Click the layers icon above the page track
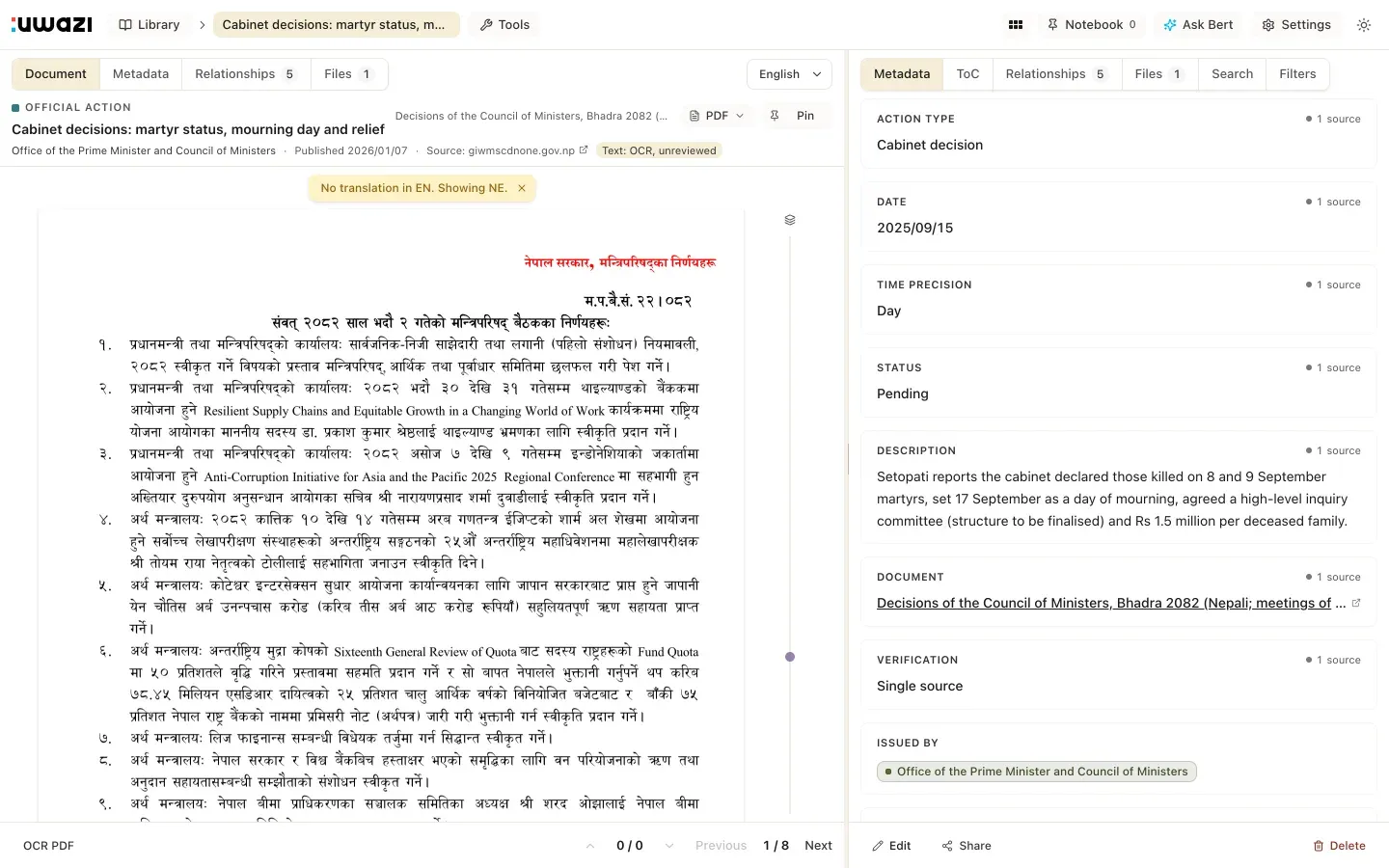 pos(790,220)
